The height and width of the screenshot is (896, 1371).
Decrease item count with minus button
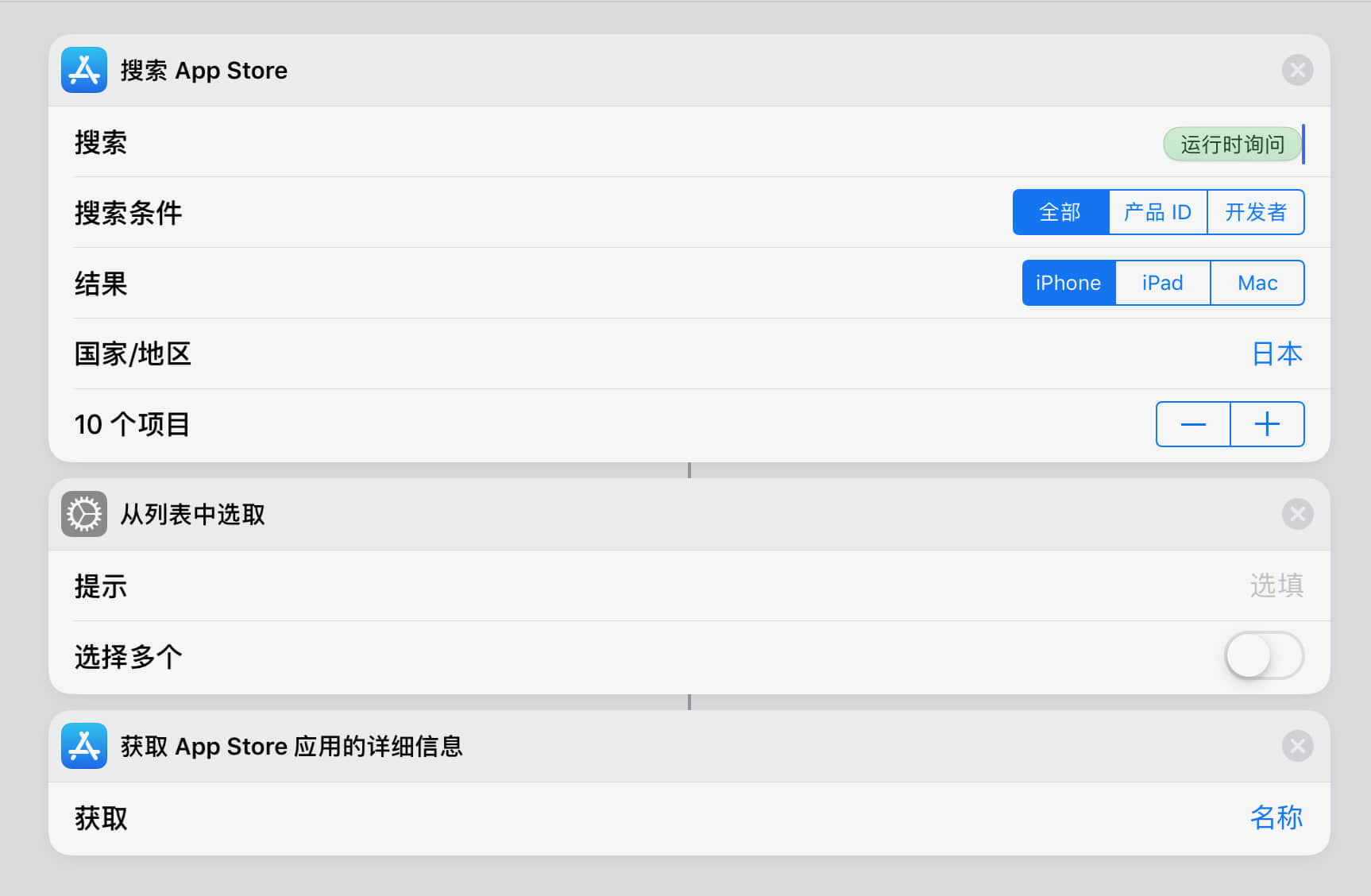point(1193,424)
